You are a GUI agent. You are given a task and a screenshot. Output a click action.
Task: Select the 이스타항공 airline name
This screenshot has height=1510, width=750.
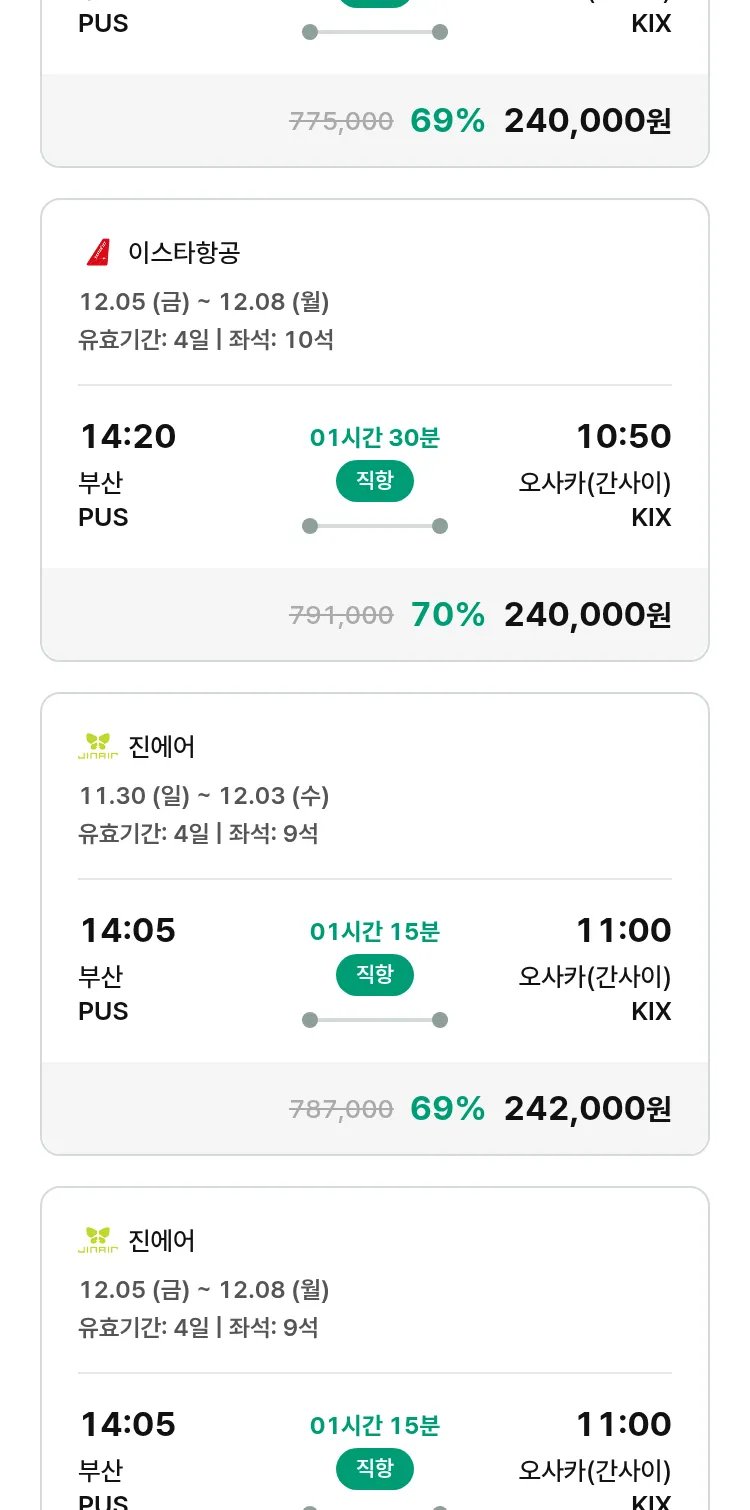coord(184,252)
